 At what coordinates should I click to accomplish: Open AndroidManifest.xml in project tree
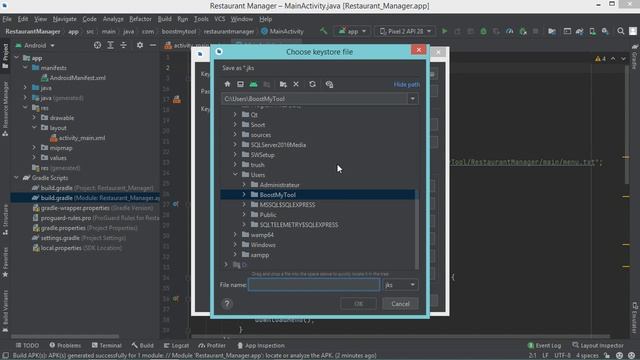[73, 78]
